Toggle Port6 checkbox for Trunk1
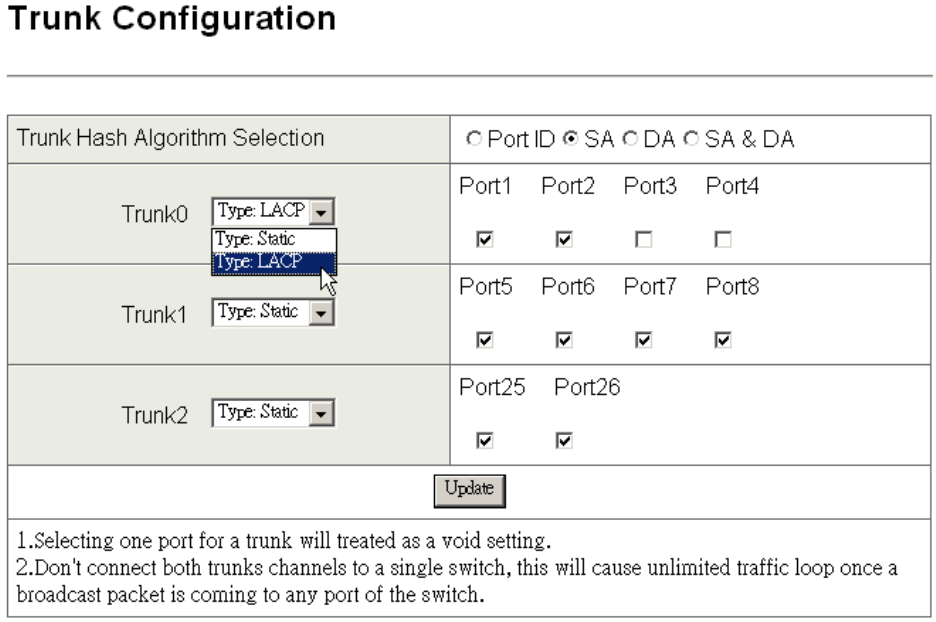936x622 pixels. tap(564, 339)
